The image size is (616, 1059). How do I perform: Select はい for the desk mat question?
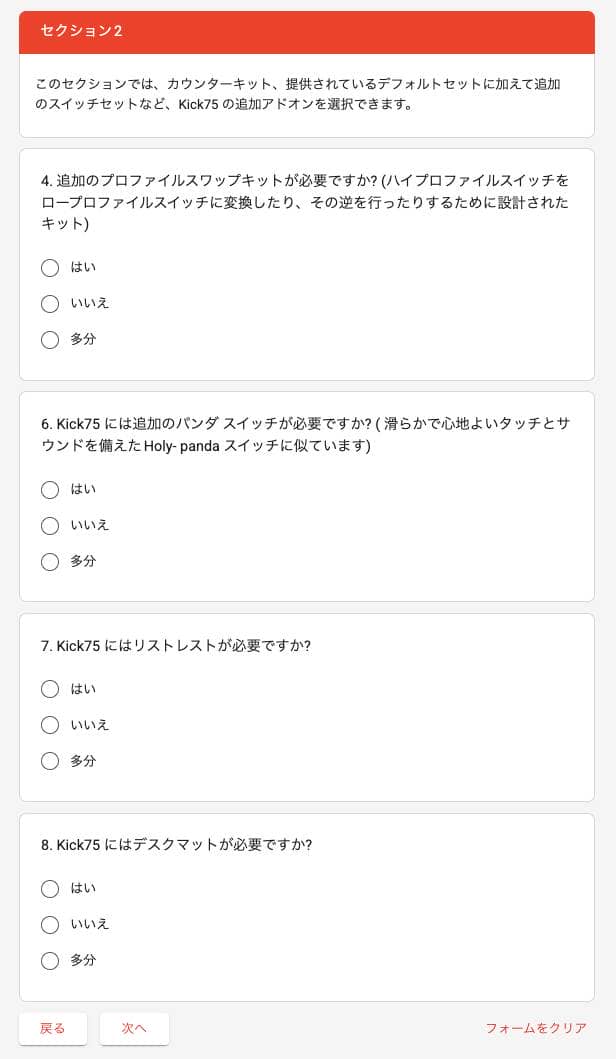click(x=50, y=888)
